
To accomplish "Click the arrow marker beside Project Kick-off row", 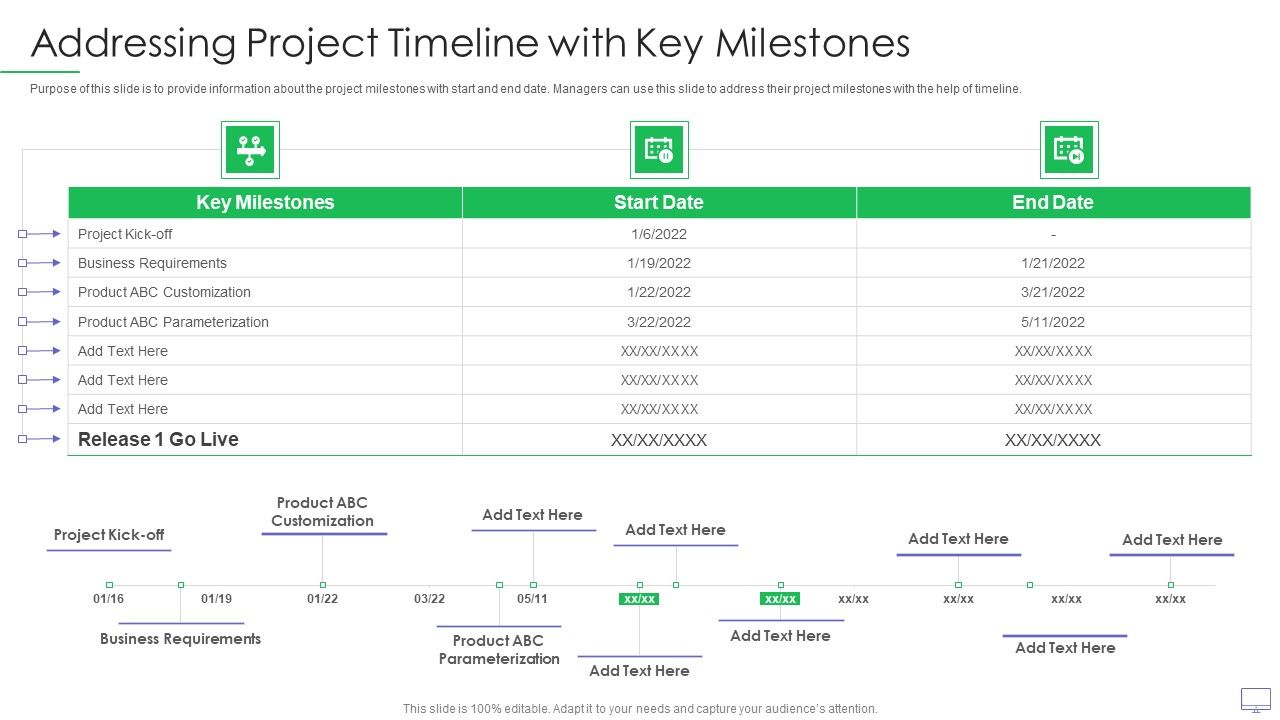I will (x=40, y=234).
